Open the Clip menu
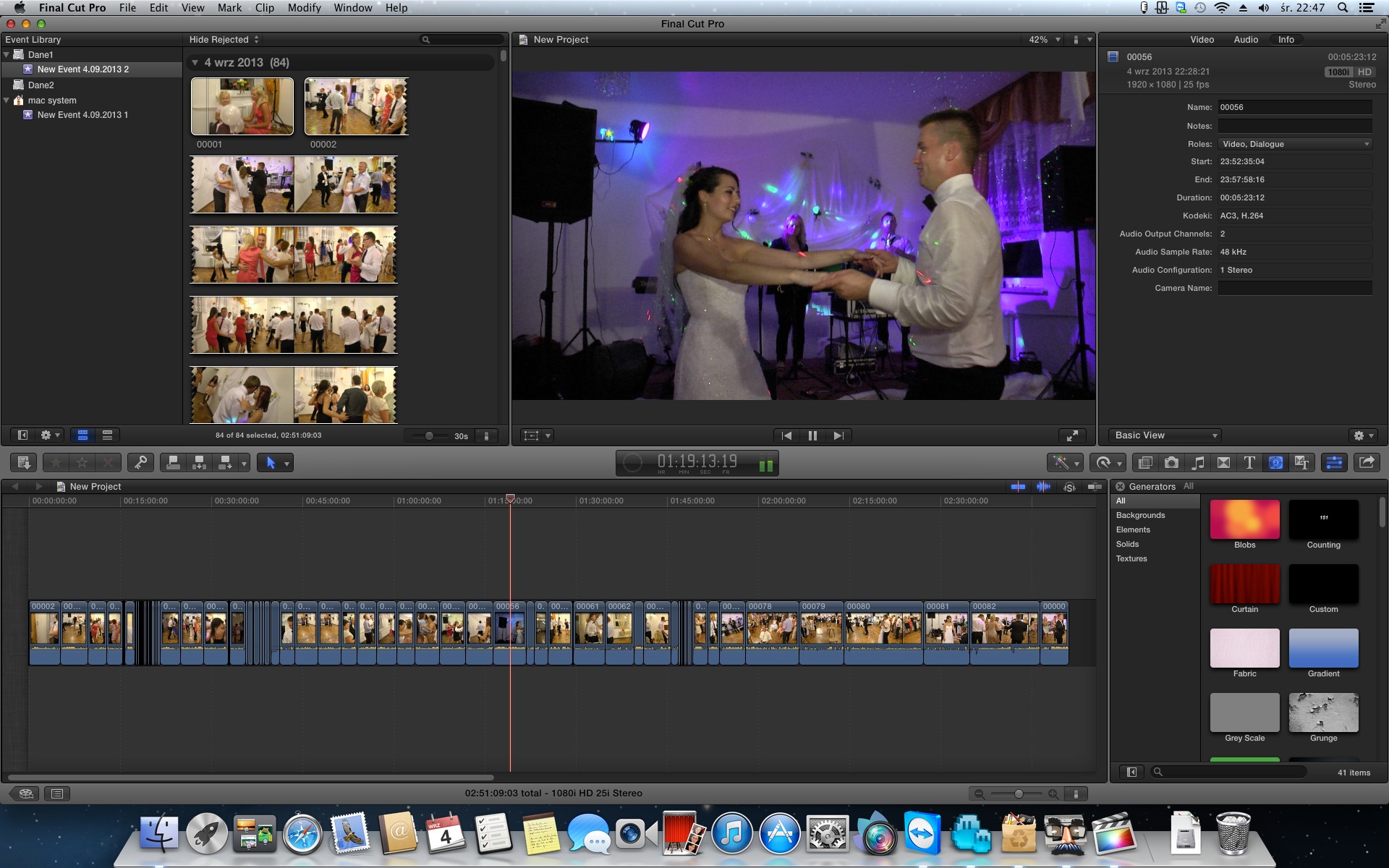 [x=264, y=8]
